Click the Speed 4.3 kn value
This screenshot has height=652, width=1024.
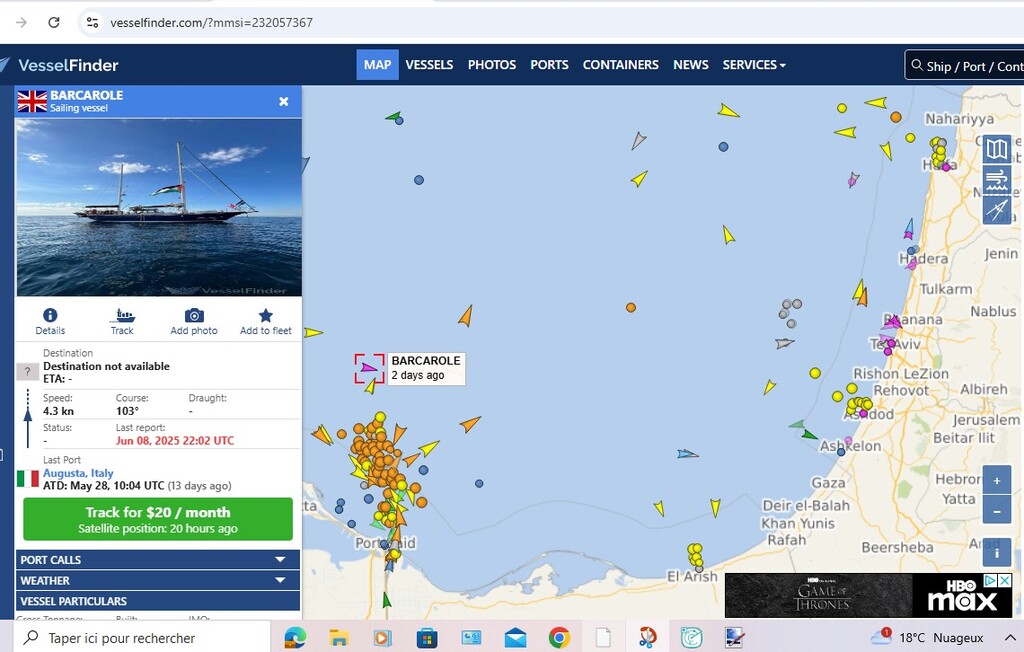58,411
